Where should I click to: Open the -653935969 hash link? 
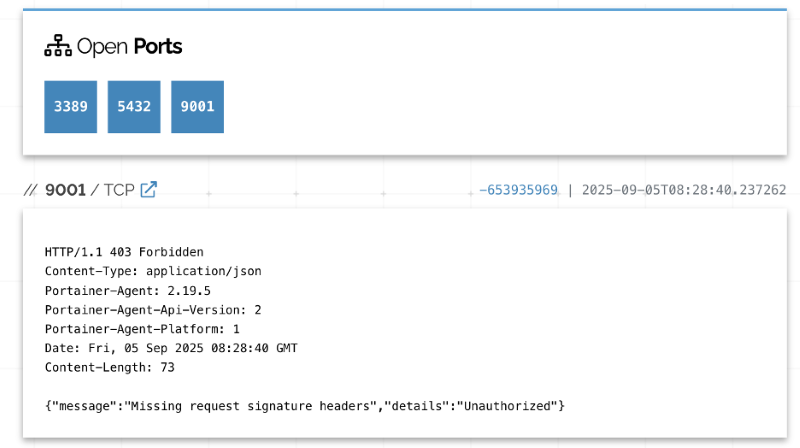pos(518,190)
